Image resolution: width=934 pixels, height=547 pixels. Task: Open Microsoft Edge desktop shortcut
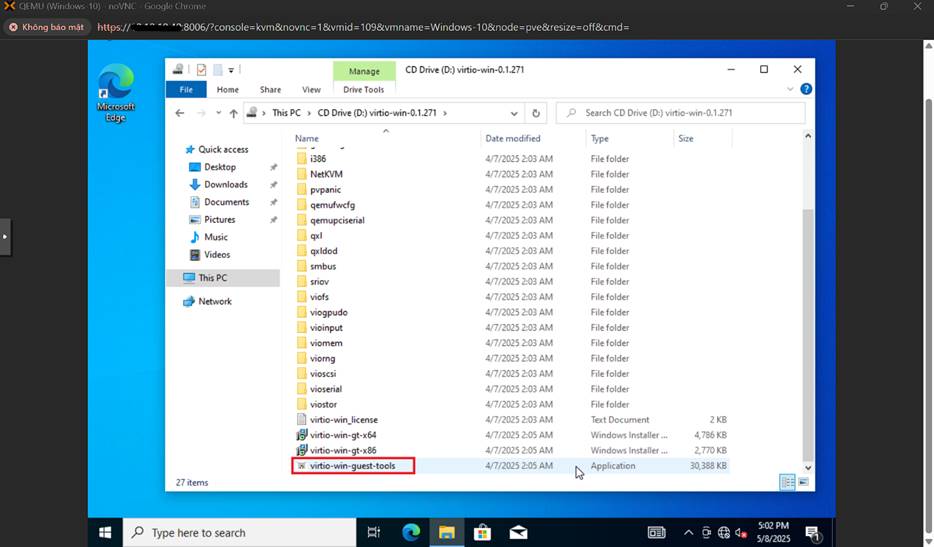click(x=116, y=92)
